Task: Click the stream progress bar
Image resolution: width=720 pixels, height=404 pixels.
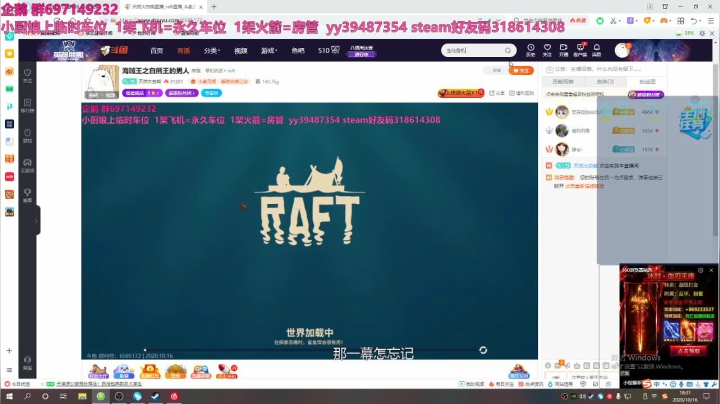Action: pyautogui.click(x=309, y=350)
